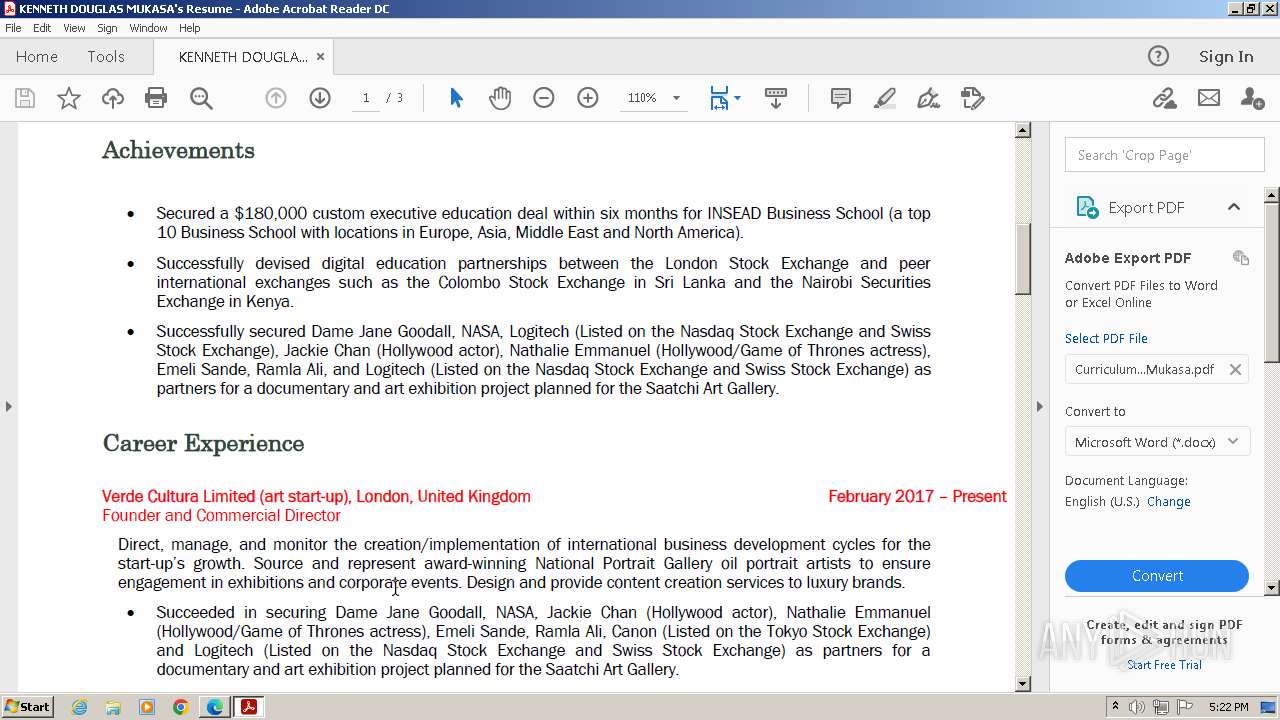Viewport: 1280px width, 720px height.
Task: Switch to the Tools tab
Action: point(106,57)
